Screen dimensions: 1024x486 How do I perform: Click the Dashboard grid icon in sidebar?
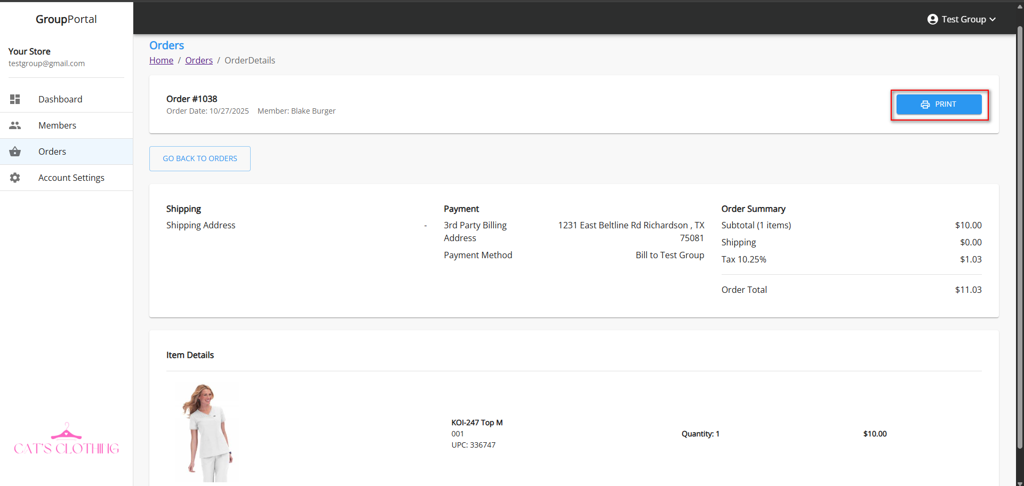[15, 99]
